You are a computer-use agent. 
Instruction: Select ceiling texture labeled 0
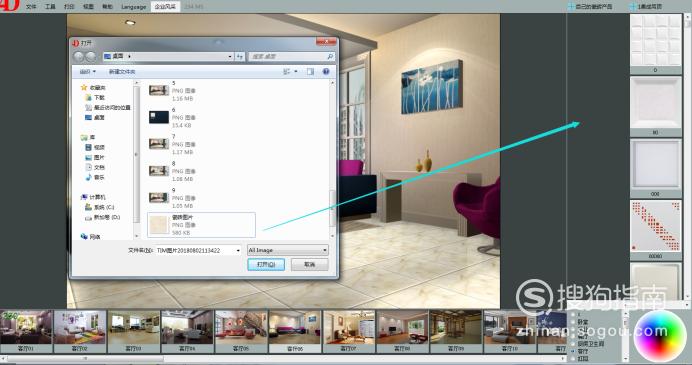pos(655,41)
